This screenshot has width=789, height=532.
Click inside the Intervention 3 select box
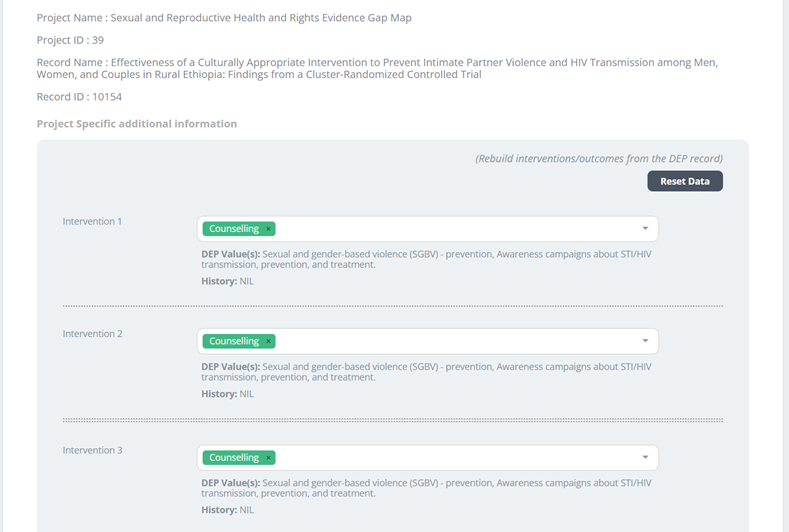click(x=450, y=458)
